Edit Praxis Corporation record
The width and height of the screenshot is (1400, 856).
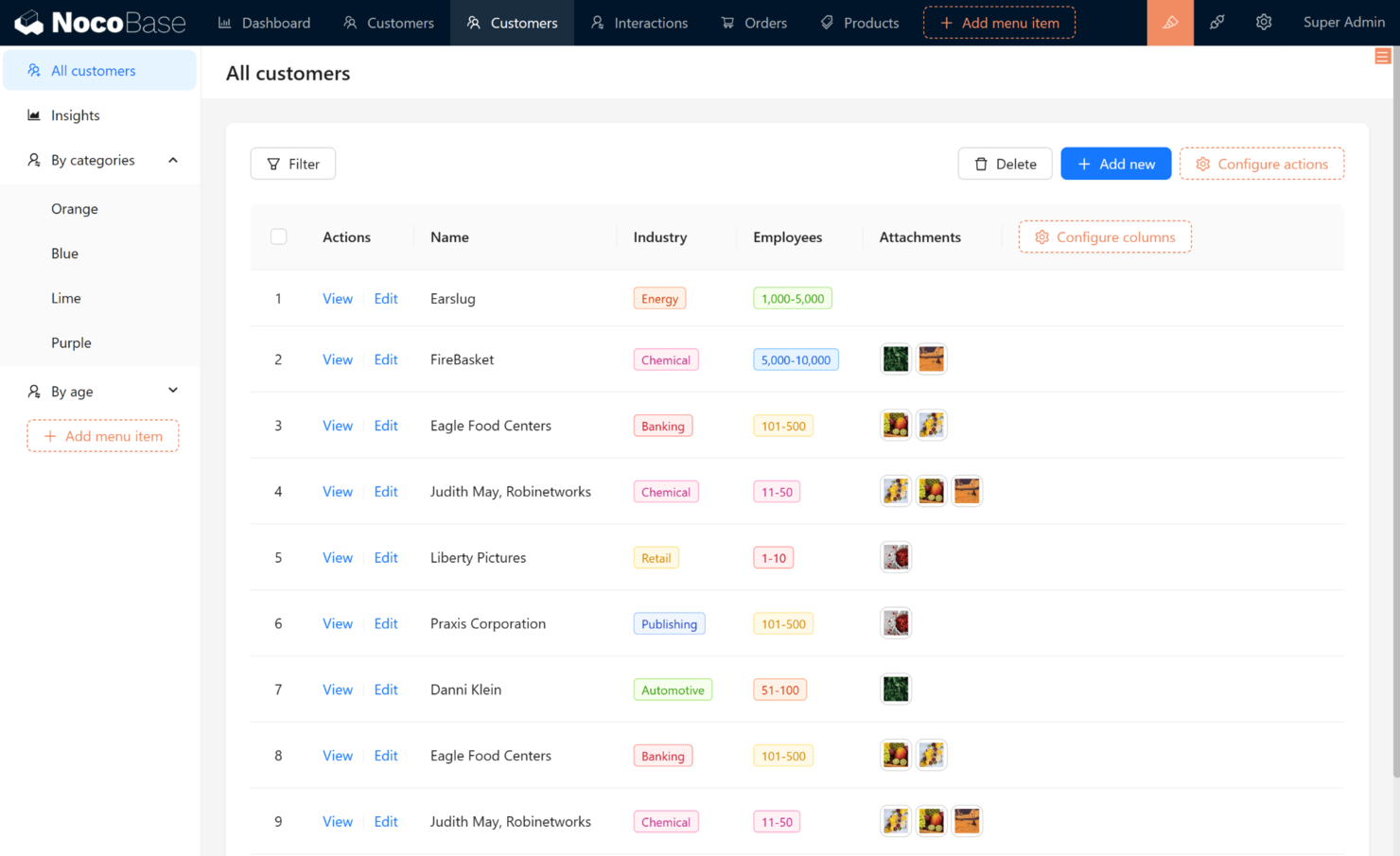pos(386,624)
